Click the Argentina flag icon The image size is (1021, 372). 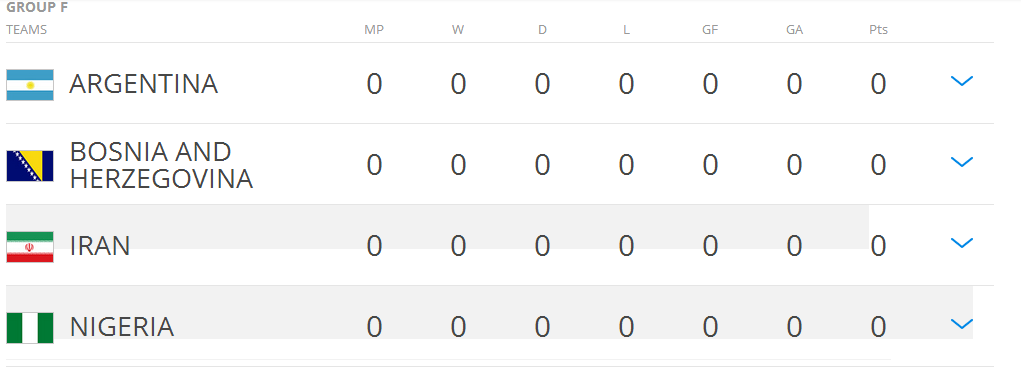[x=30, y=85]
